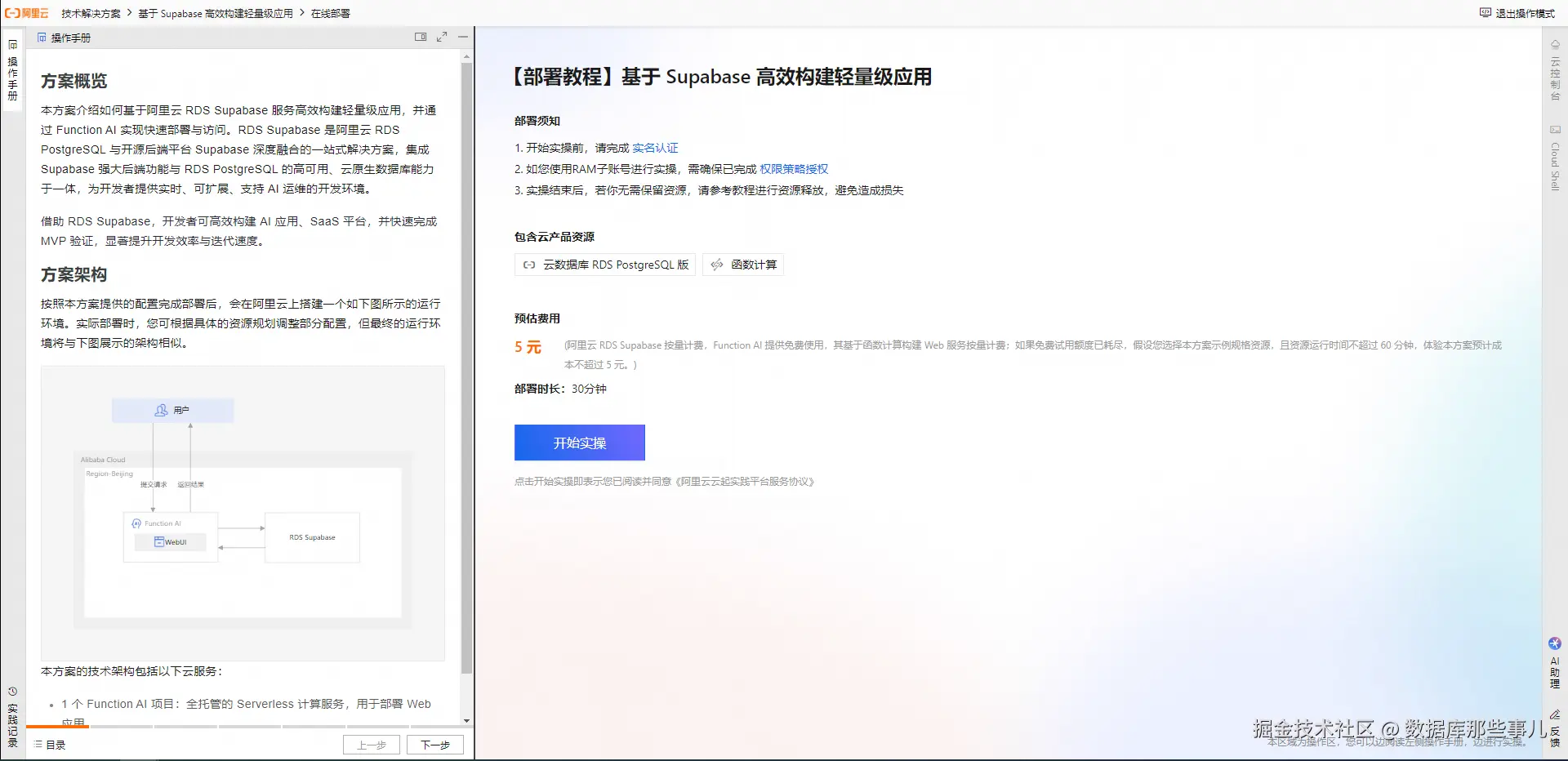This screenshot has height=761, width=1568.
Task: Open the 目录 table of contents
Action: [x=50, y=745]
